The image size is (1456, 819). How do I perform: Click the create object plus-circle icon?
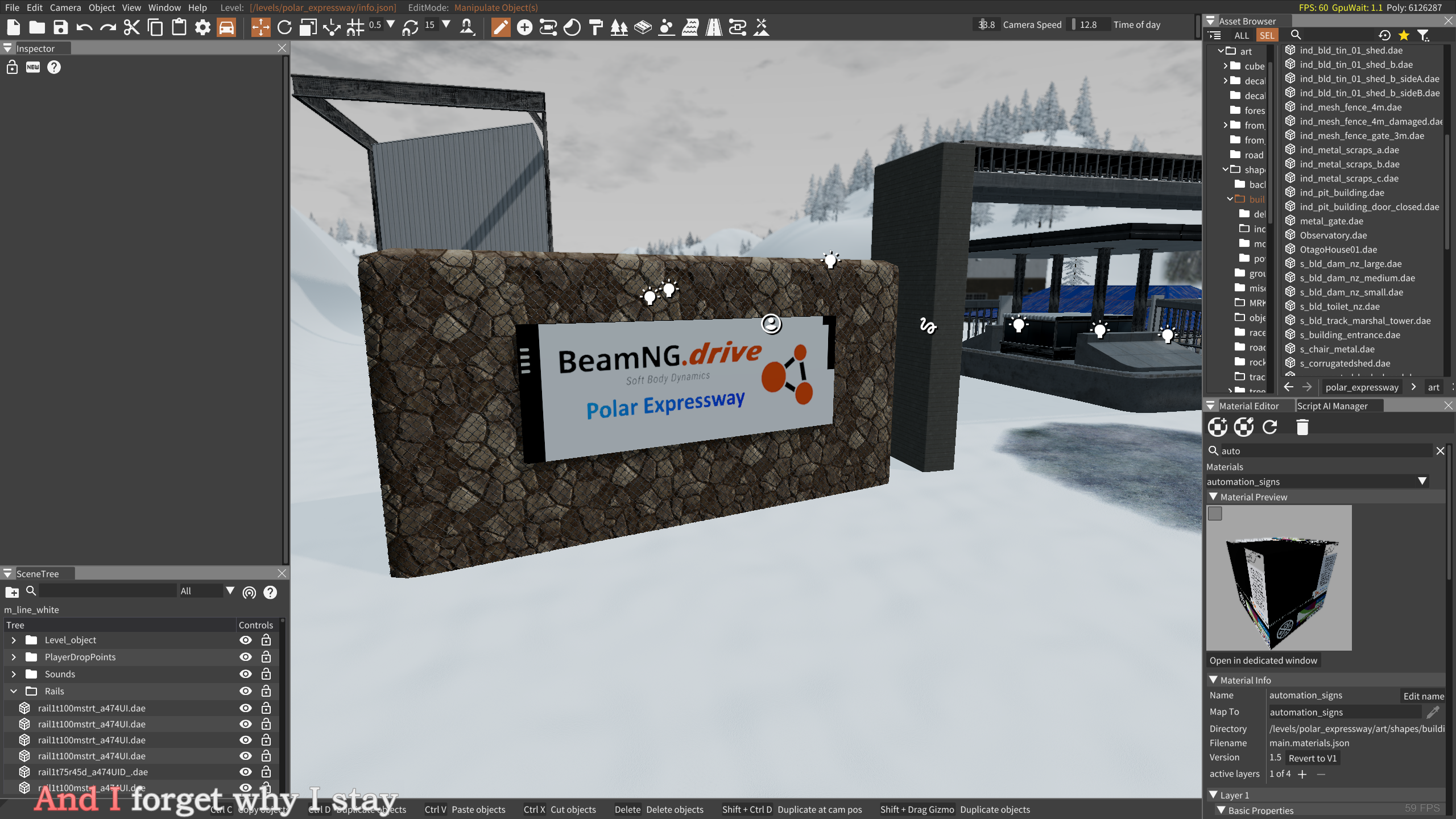point(524,27)
